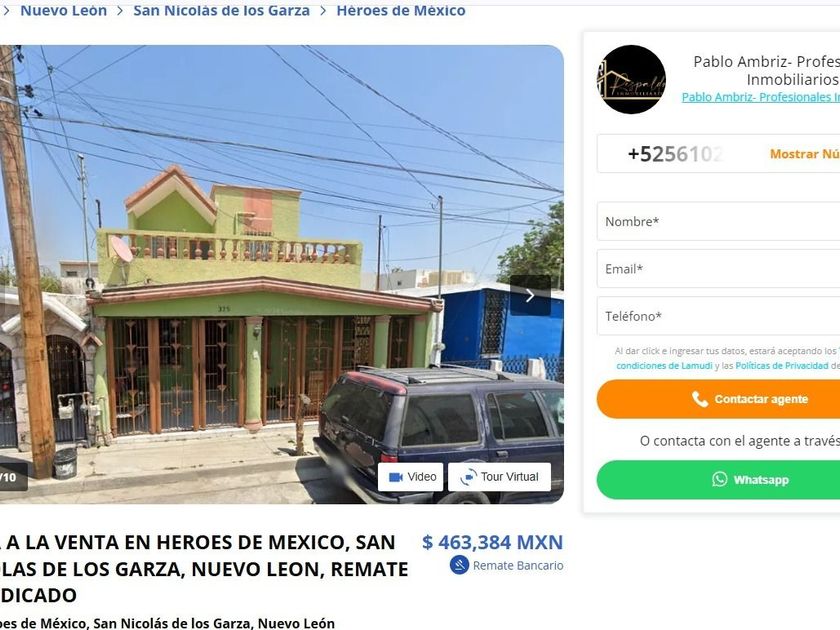
Task: Click the video camera icon
Action: [395, 477]
